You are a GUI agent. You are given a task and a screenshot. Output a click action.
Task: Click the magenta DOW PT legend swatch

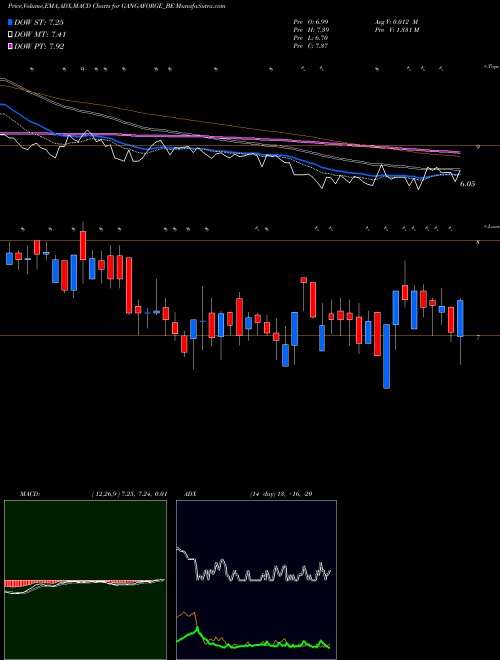tap(10, 47)
